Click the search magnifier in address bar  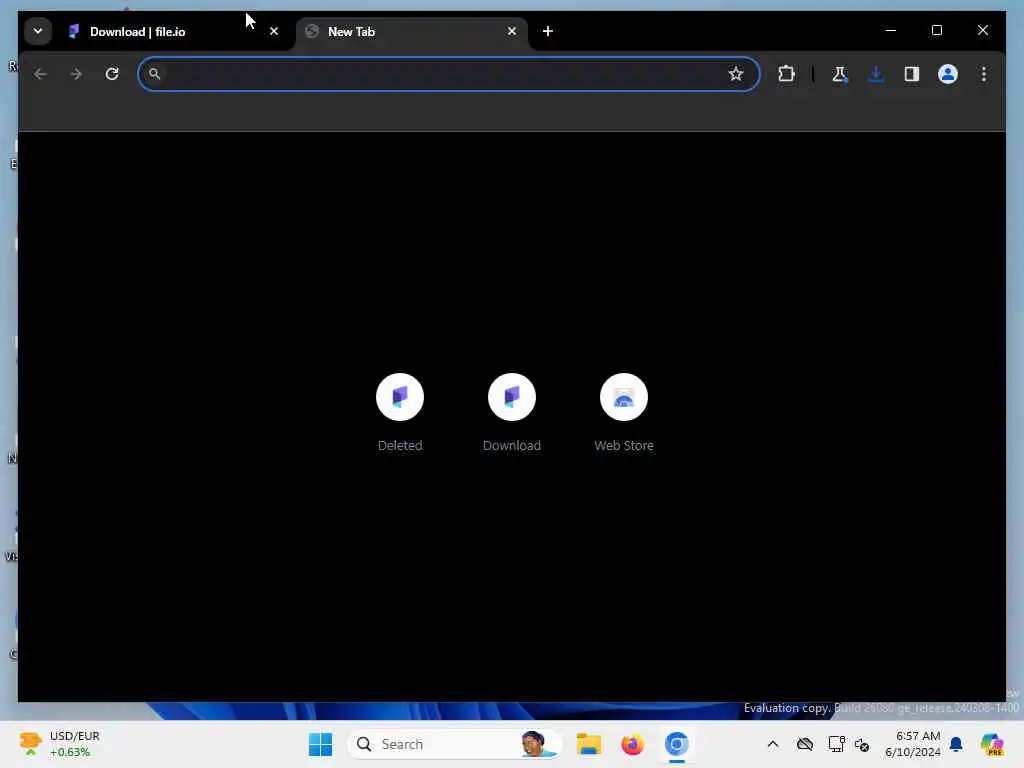click(x=154, y=74)
